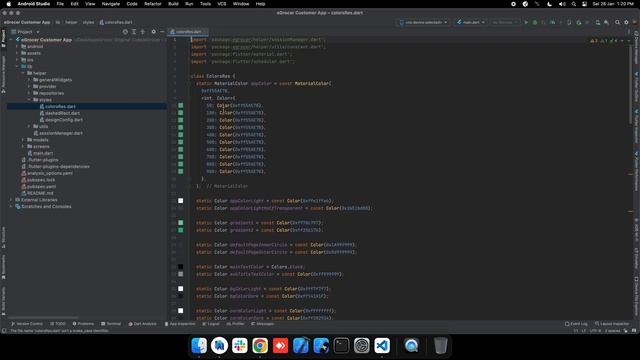Open Layout Inspector in bottom bar
The image size is (640, 360).
pos(612,324)
